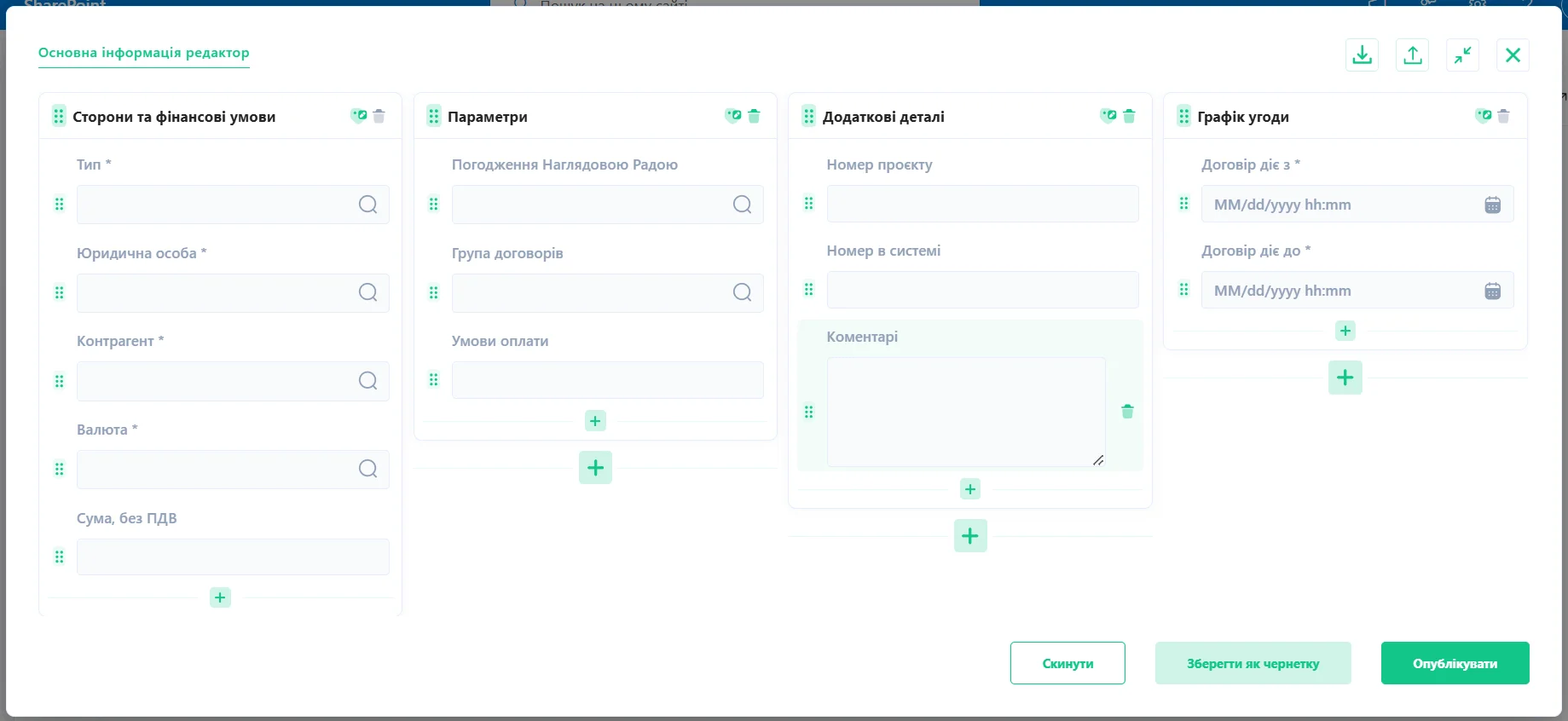Add a new section below 'Додаткові деталі' column
The height and width of the screenshot is (721, 1568).
[970, 536]
